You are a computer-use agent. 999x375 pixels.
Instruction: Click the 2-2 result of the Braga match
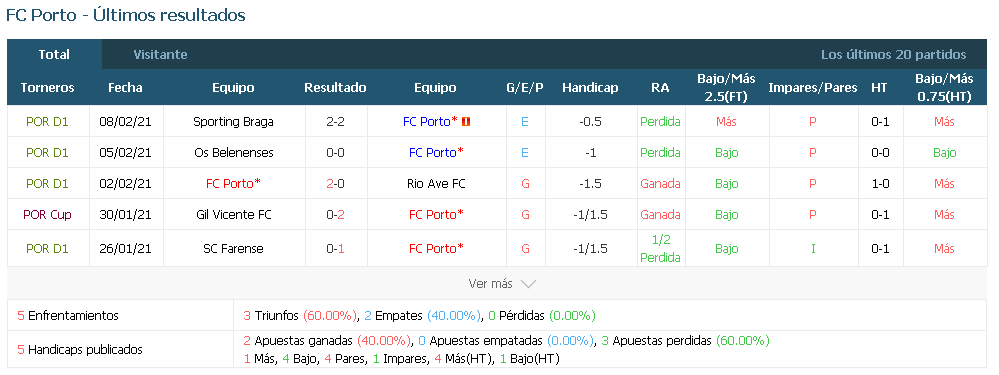tap(335, 122)
